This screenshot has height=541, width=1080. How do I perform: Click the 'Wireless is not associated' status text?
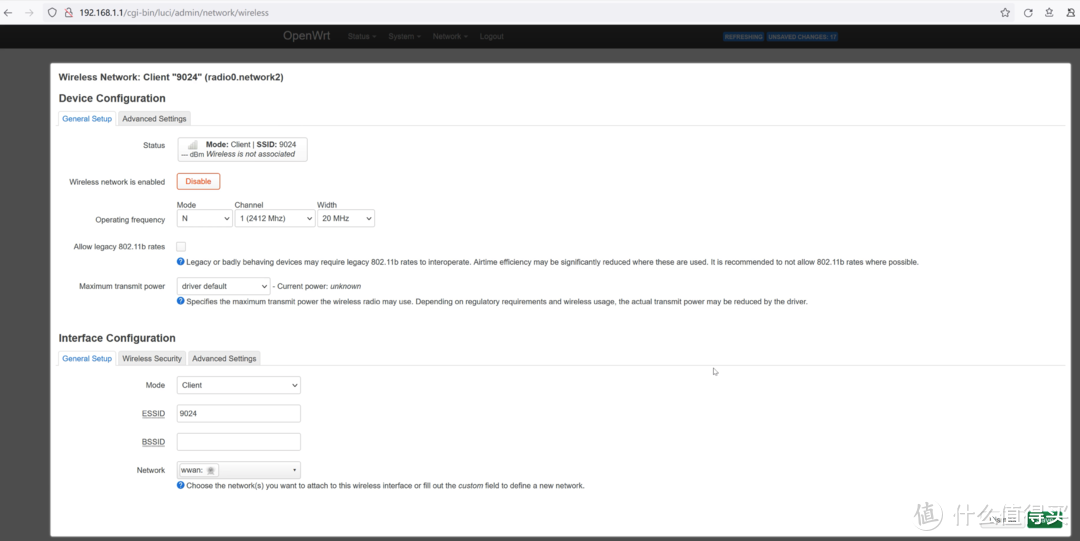251,154
